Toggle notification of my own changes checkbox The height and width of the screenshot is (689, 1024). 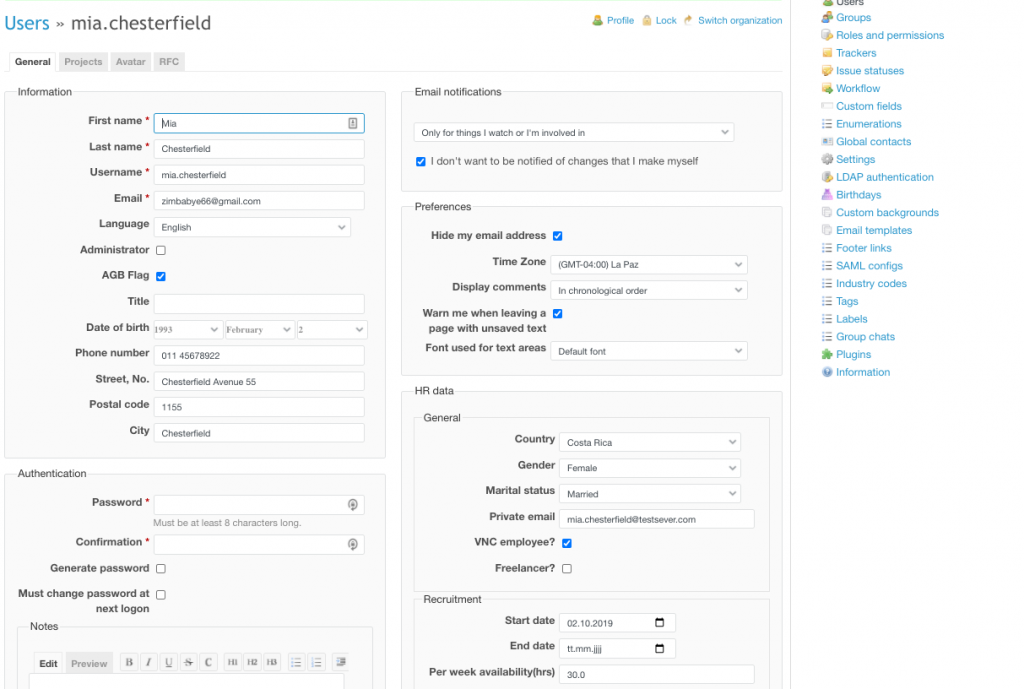point(421,161)
